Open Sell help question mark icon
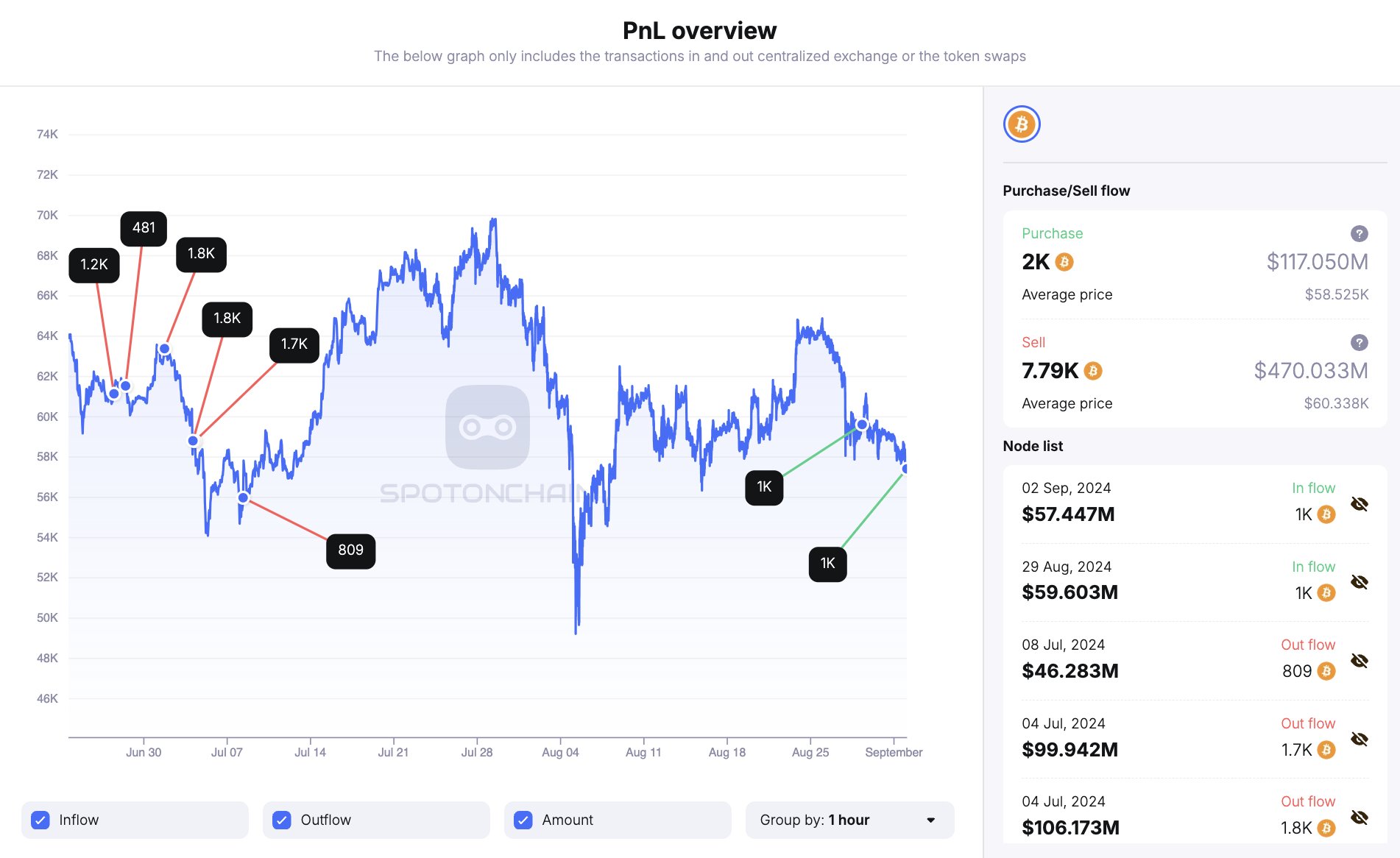The image size is (1400, 858). tap(1359, 342)
